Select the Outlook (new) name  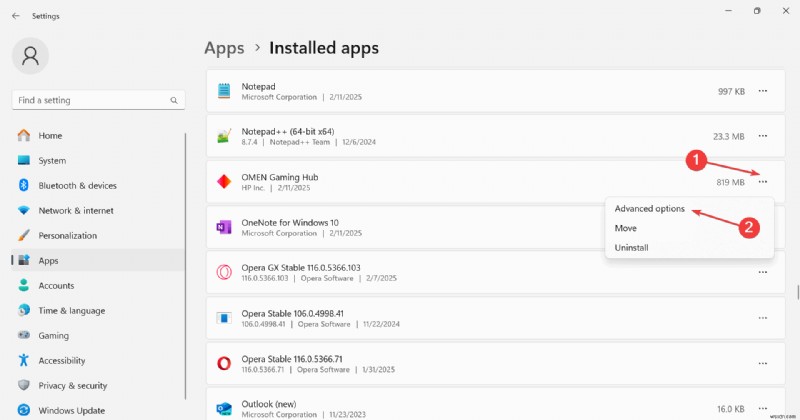[269, 404]
